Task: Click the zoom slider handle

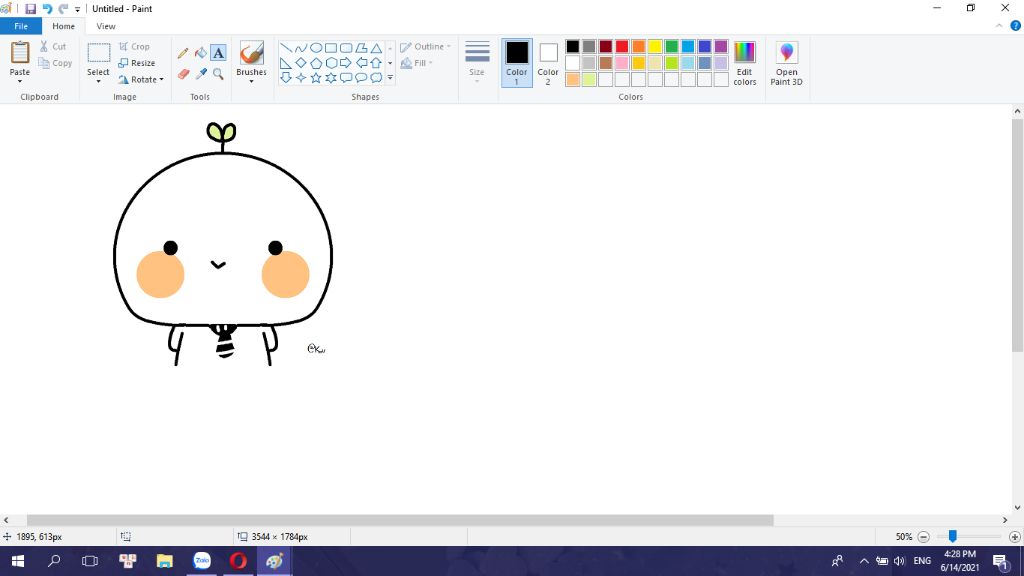Action: (x=953, y=536)
